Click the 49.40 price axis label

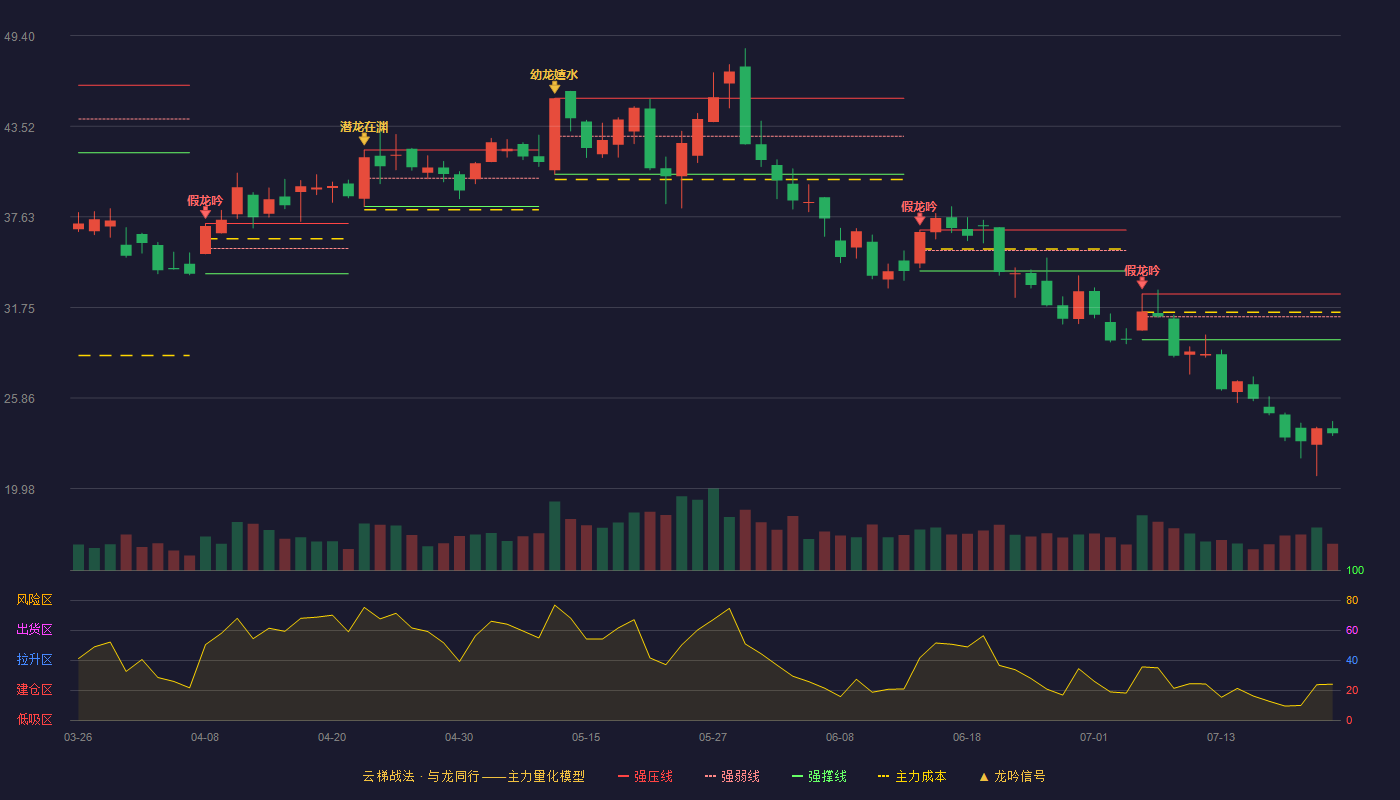[19, 37]
